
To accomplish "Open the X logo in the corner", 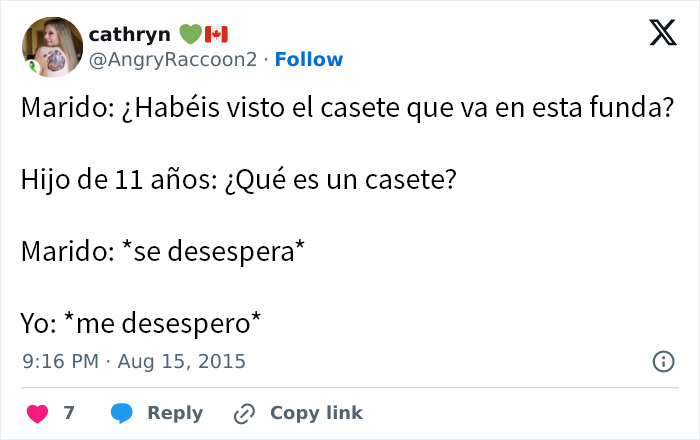I will click(x=662, y=36).
